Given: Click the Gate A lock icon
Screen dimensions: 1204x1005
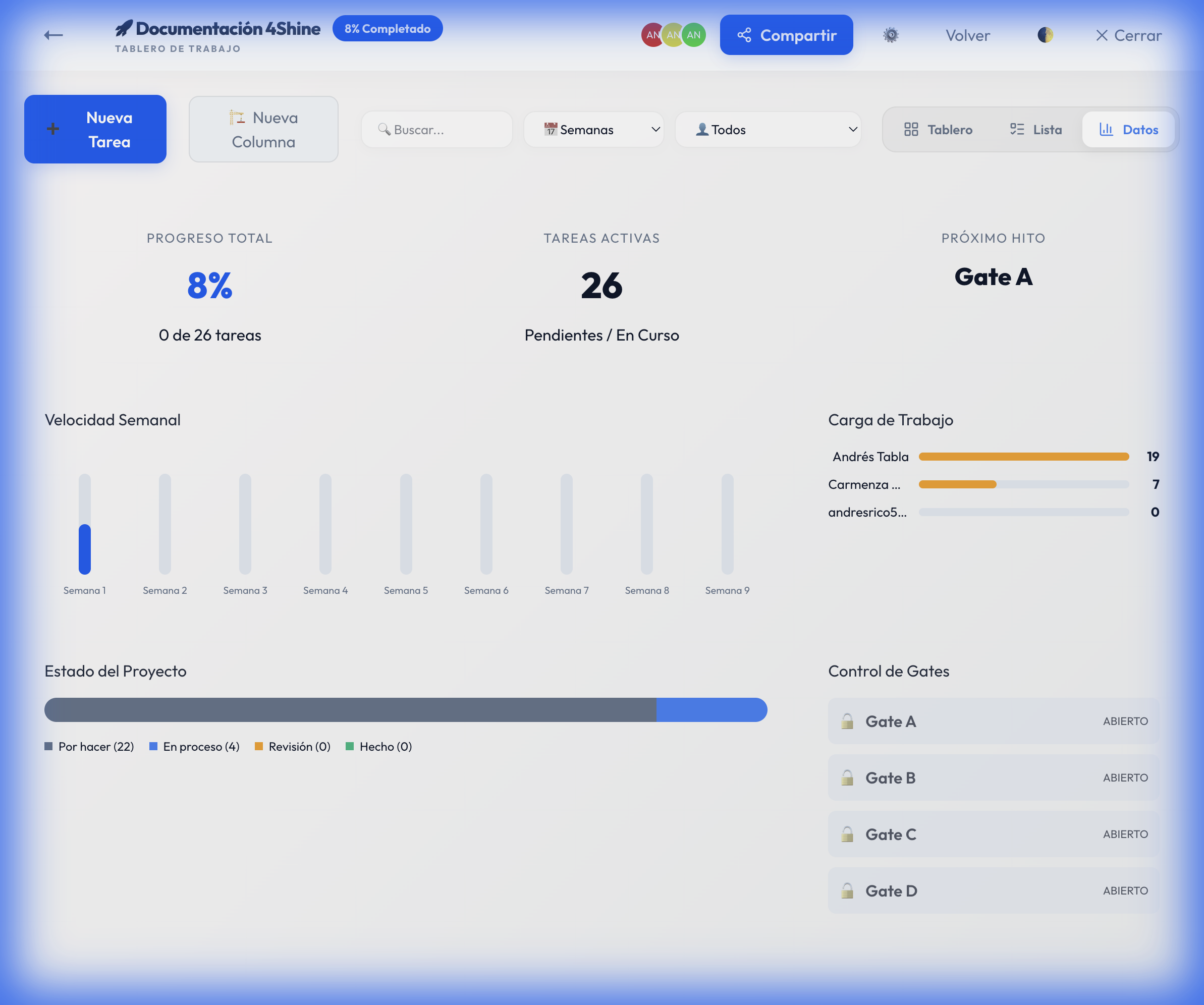Looking at the screenshot, I should coord(847,721).
